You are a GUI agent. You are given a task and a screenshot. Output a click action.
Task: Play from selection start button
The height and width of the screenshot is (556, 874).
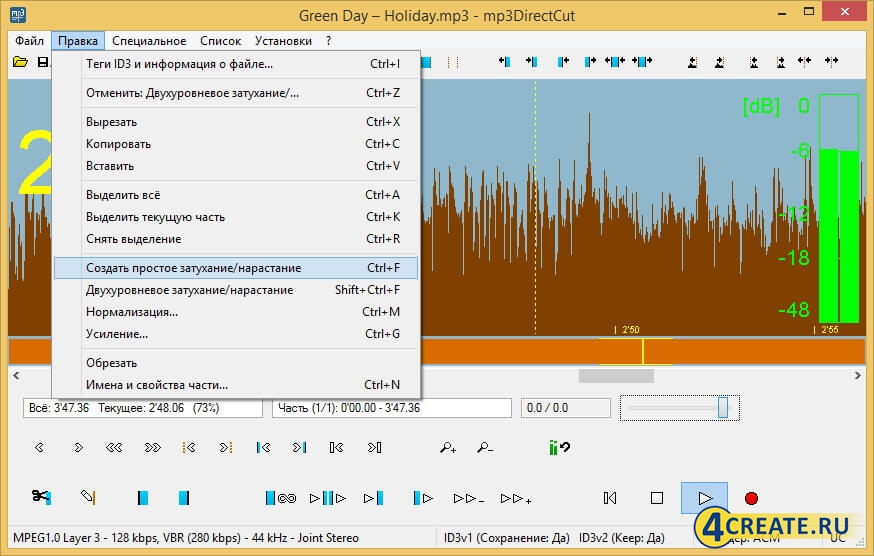[424, 498]
